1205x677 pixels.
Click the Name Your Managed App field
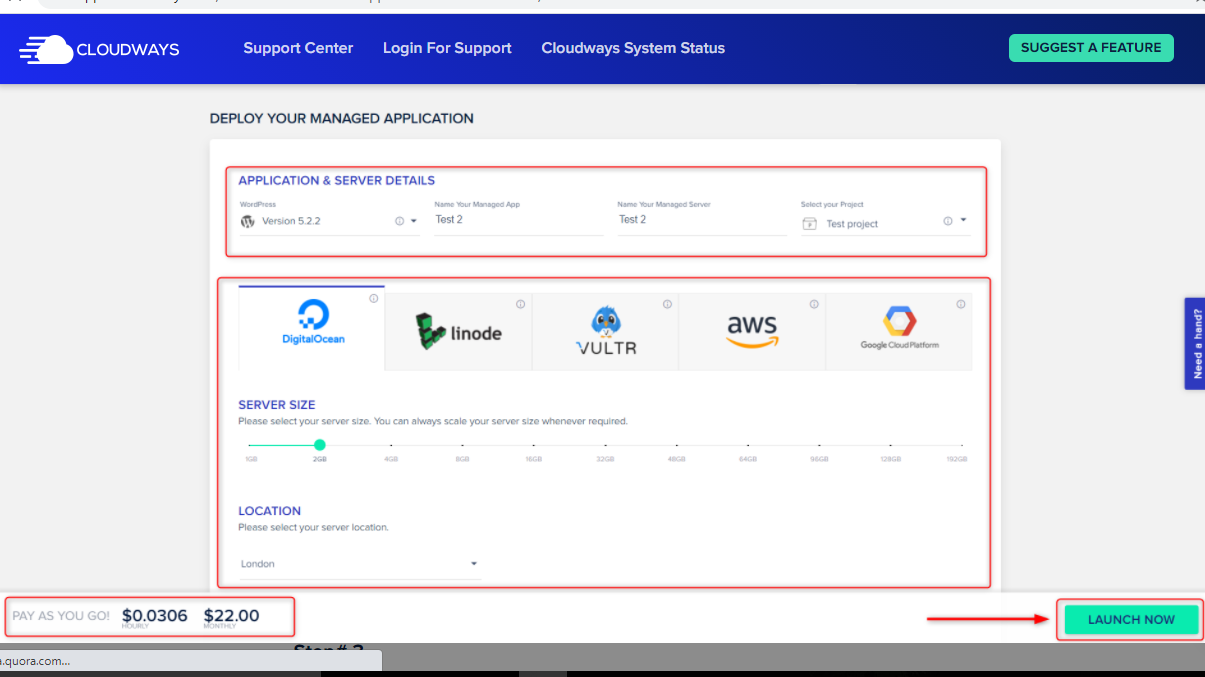519,220
